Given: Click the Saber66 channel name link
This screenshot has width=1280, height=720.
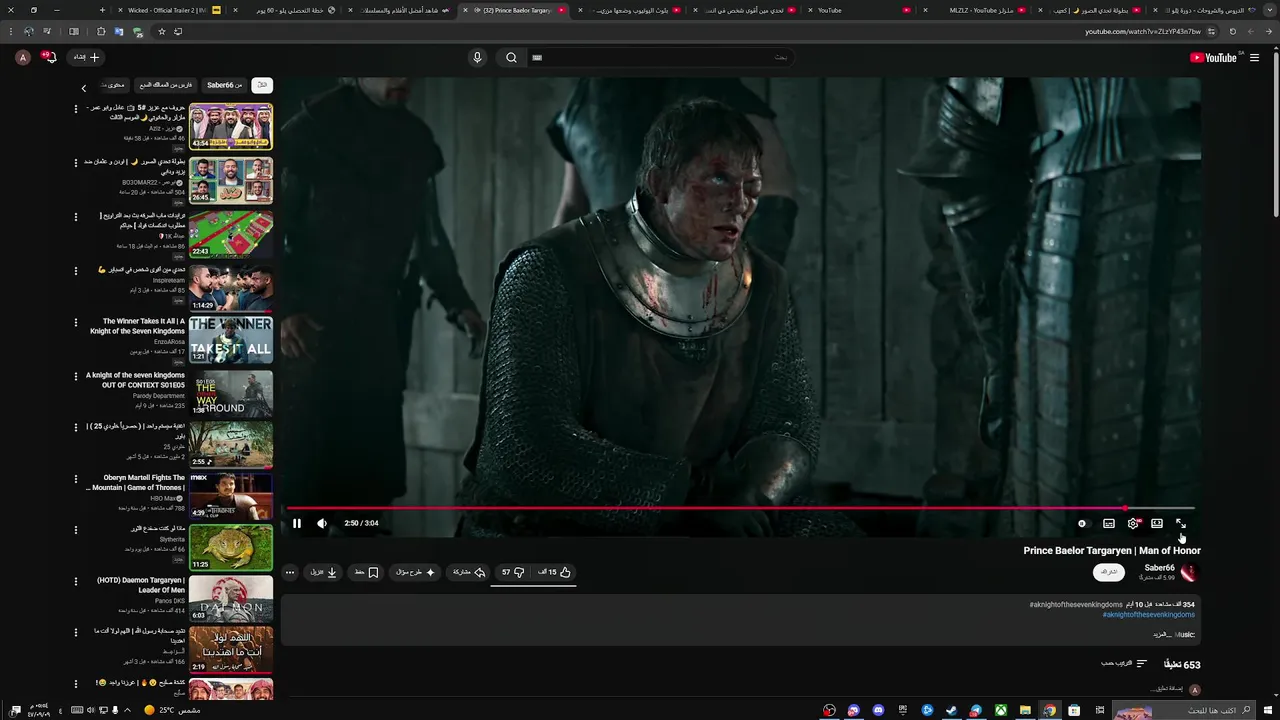Looking at the screenshot, I should (1160, 568).
